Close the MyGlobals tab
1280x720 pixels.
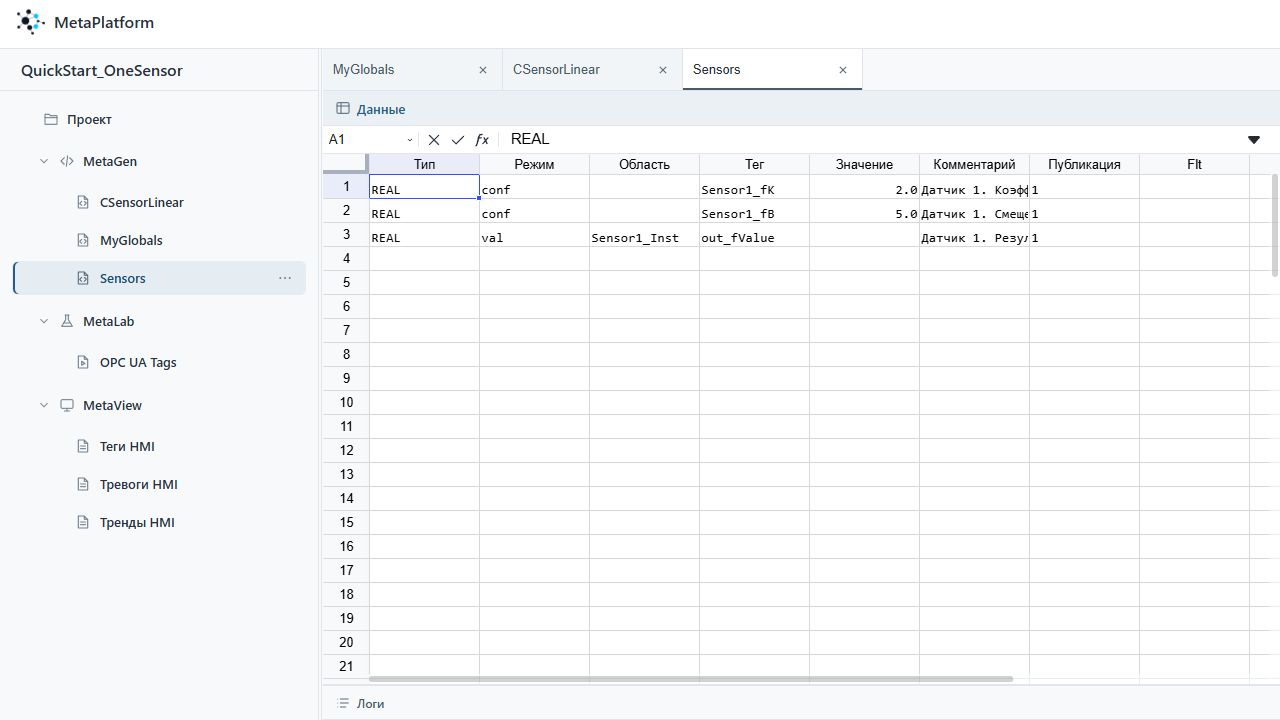tap(483, 70)
